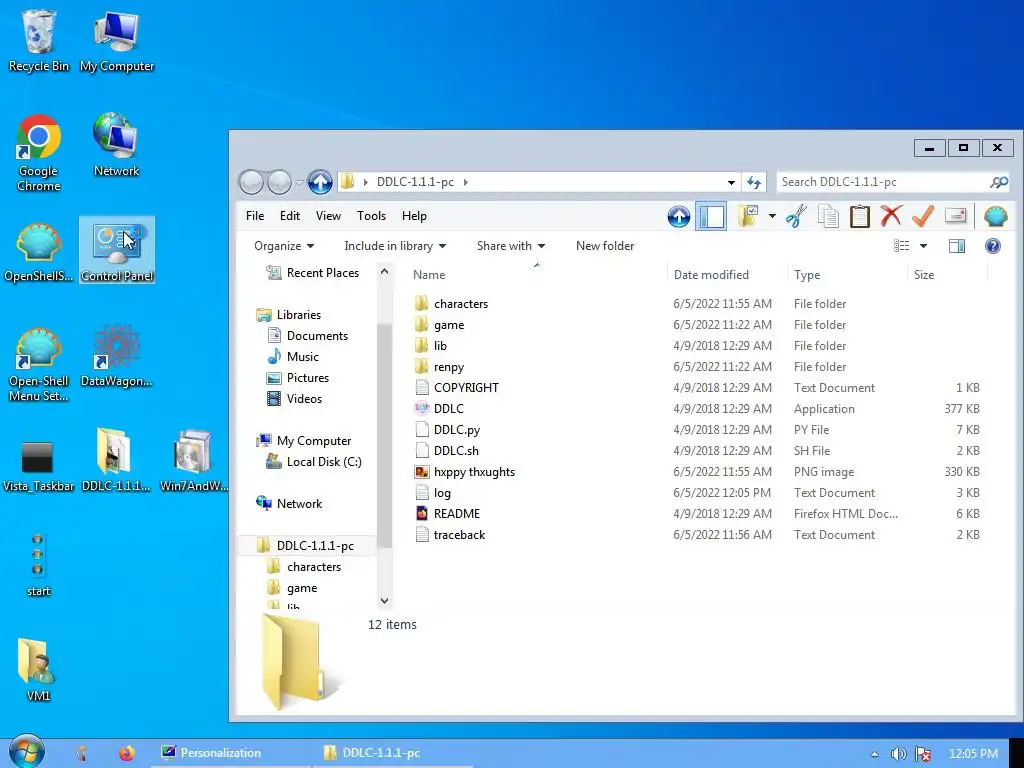Select Music in navigation pane
This screenshot has height=768, width=1024.
302,357
